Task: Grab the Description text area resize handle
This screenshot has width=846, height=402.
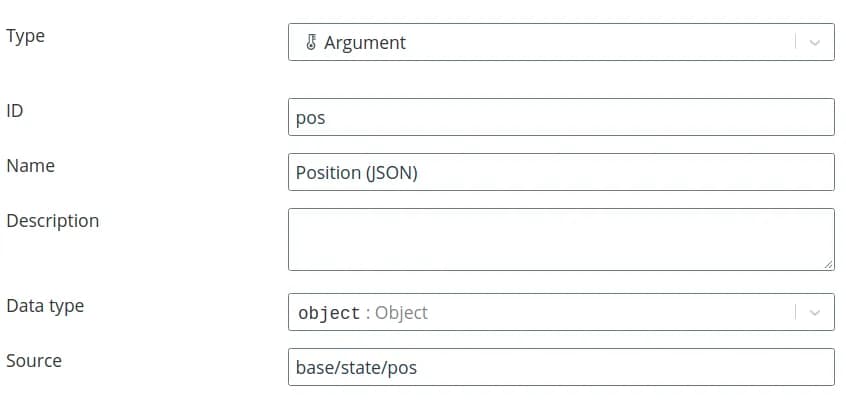Action: [828, 264]
